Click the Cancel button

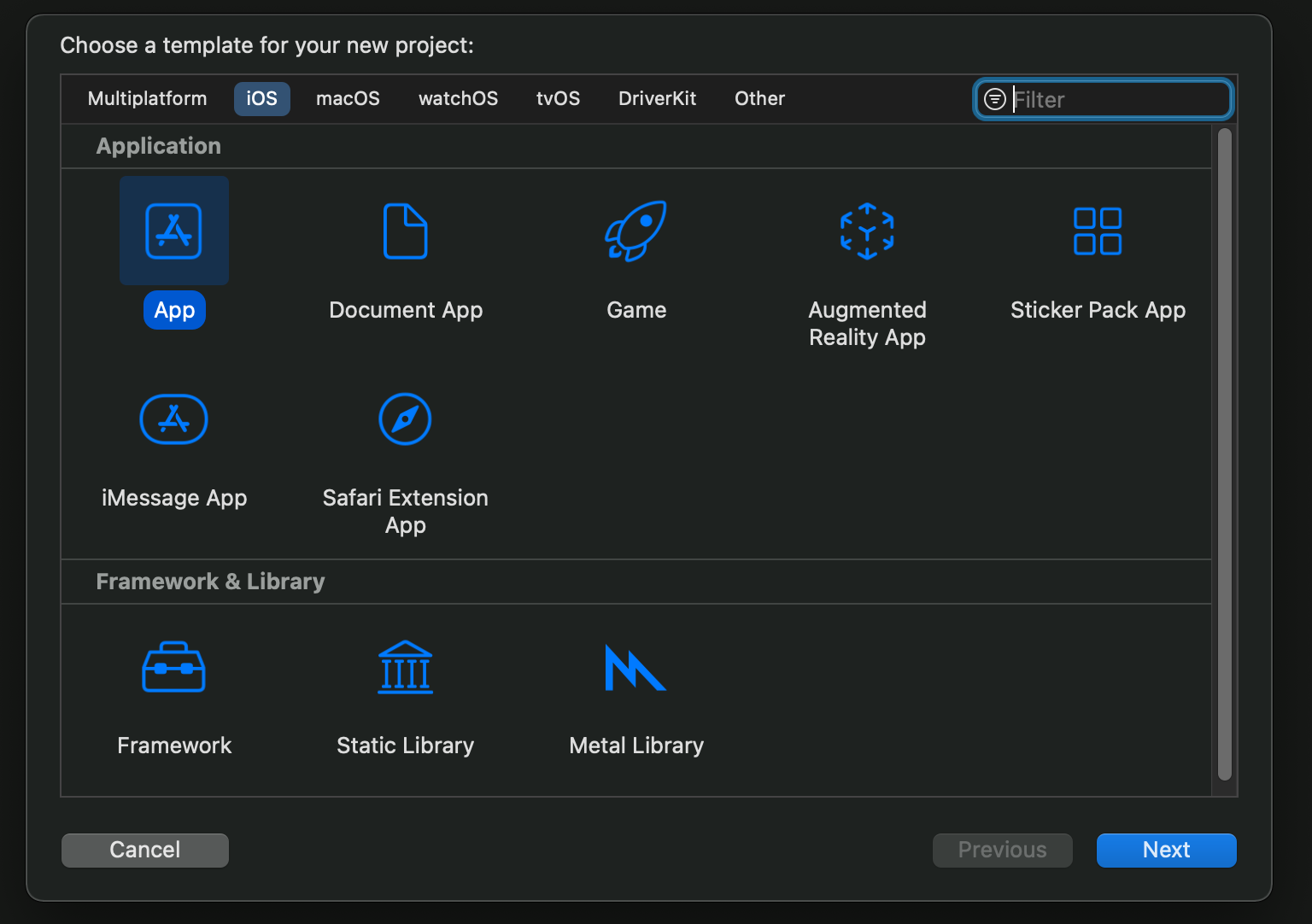pyautogui.click(x=145, y=850)
